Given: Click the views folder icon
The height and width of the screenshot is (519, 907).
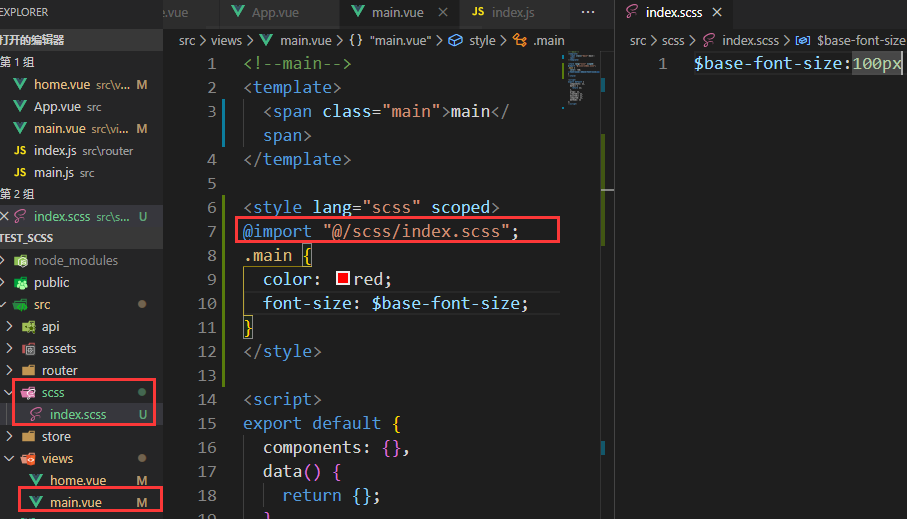Looking at the screenshot, I should tap(28, 459).
